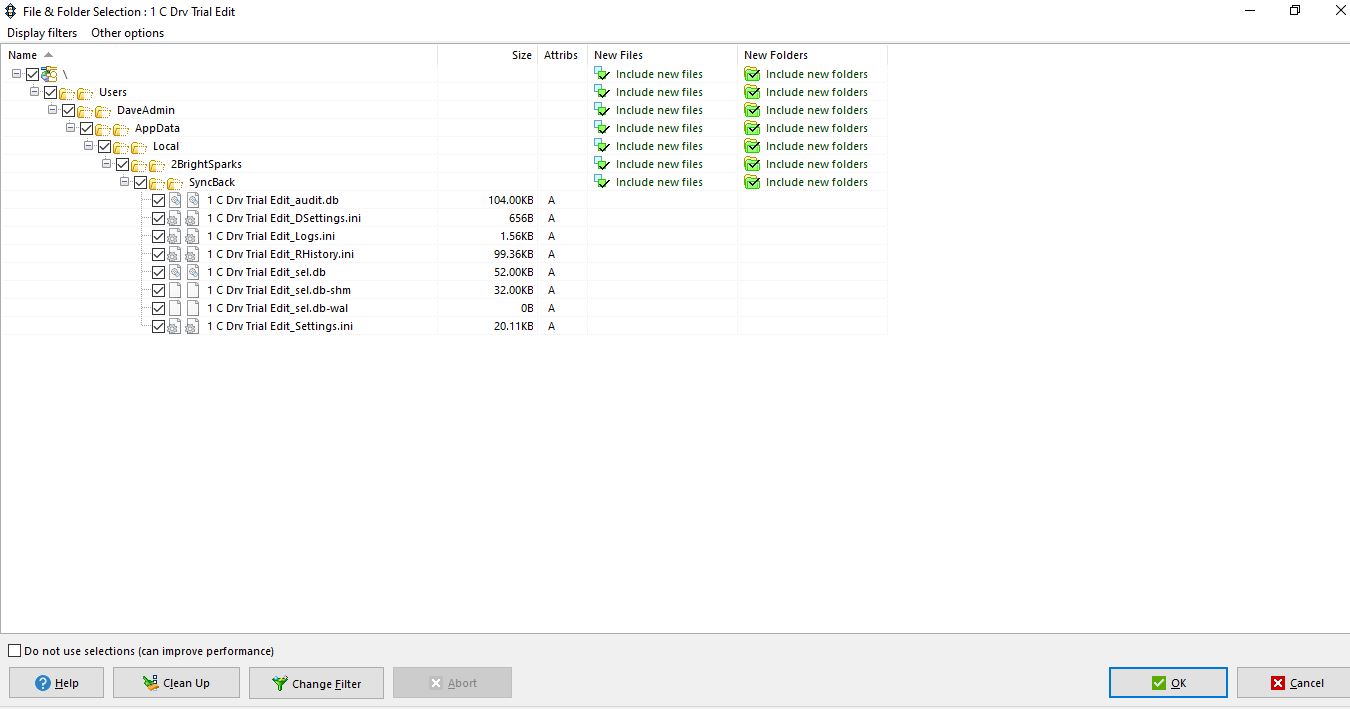Image resolution: width=1350 pixels, height=709 pixels.
Task: Uncheck the SyncBack folder checkbox
Action: tap(141, 182)
